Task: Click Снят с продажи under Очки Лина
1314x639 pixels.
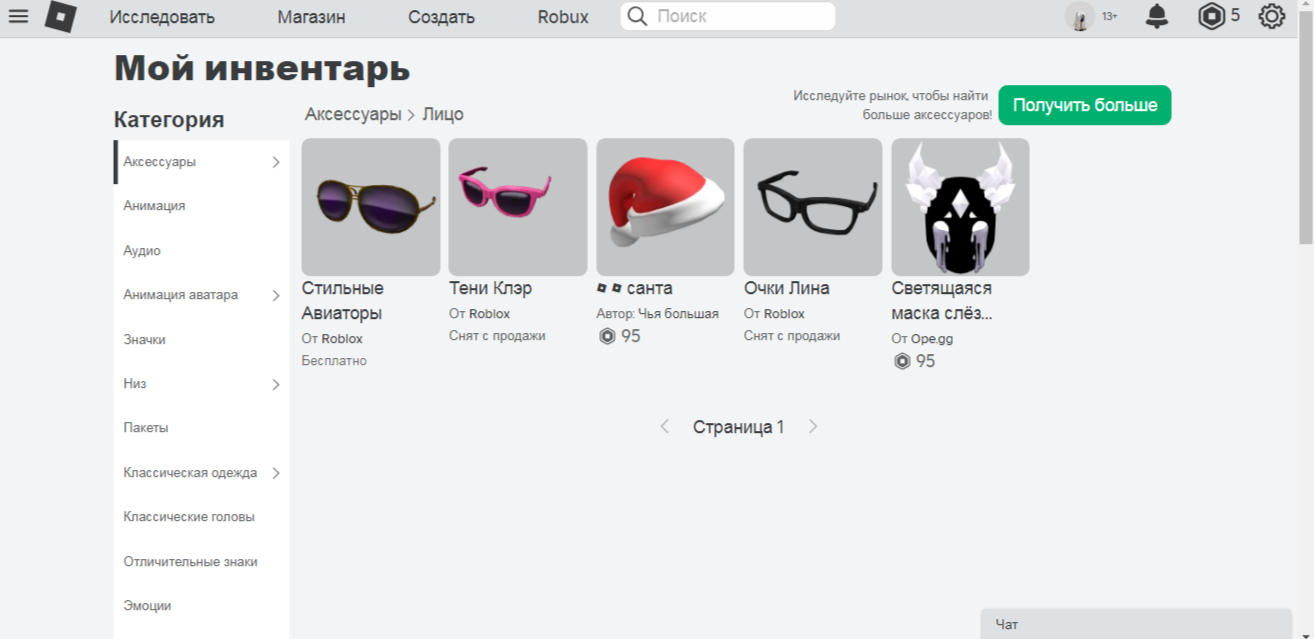Action: point(792,336)
